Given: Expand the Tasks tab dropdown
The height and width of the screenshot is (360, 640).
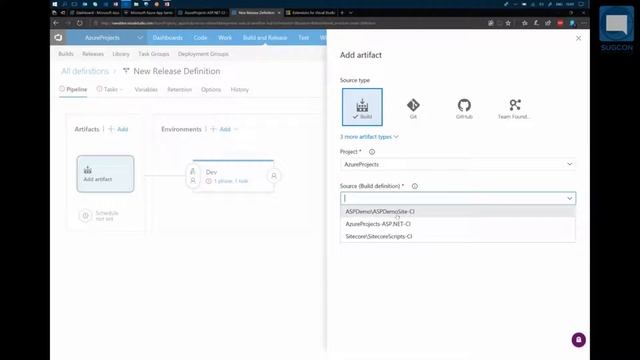Looking at the screenshot, I should tap(122, 89).
